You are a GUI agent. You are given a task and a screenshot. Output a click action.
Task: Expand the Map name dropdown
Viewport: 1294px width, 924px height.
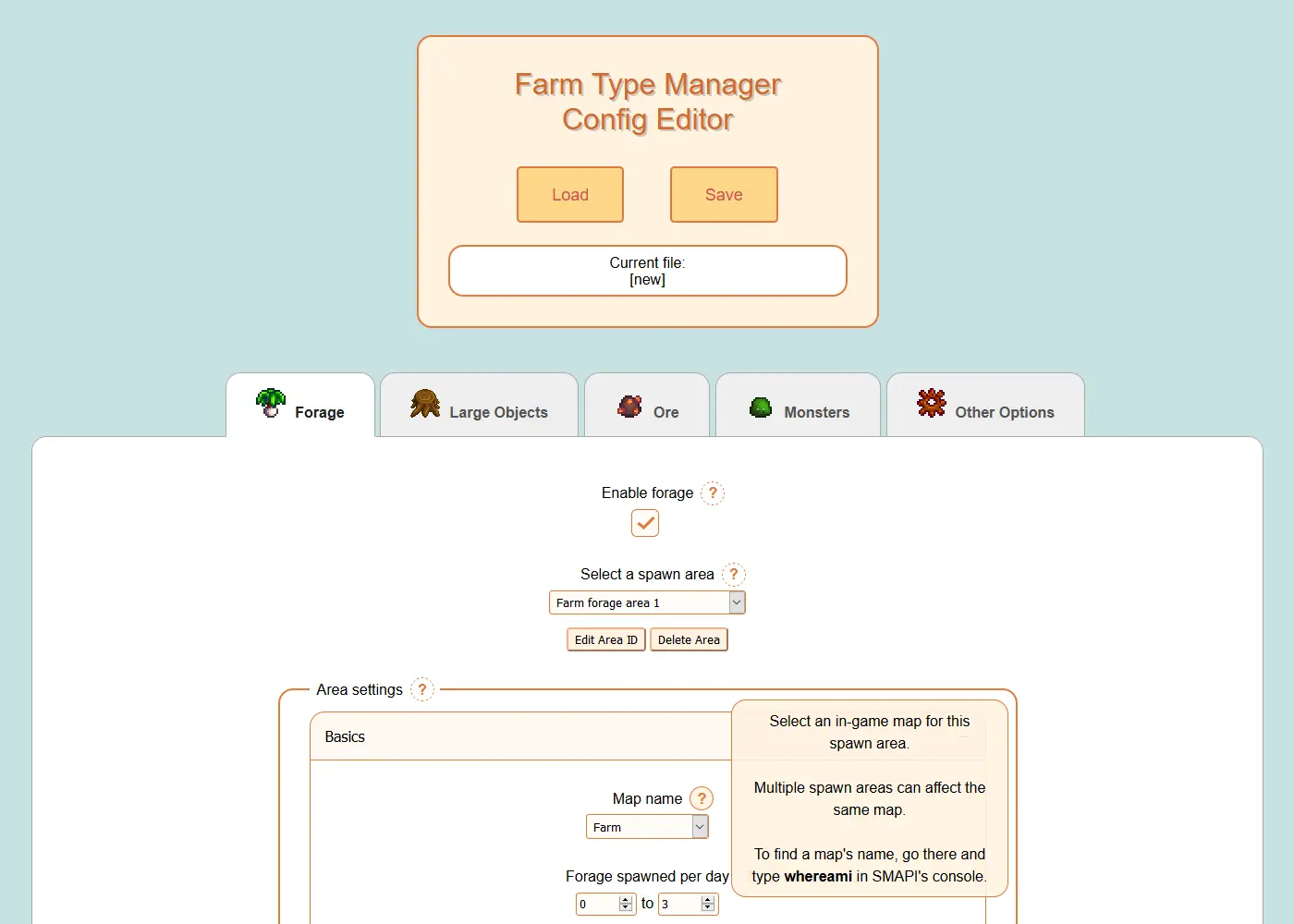(x=647, y=827)
